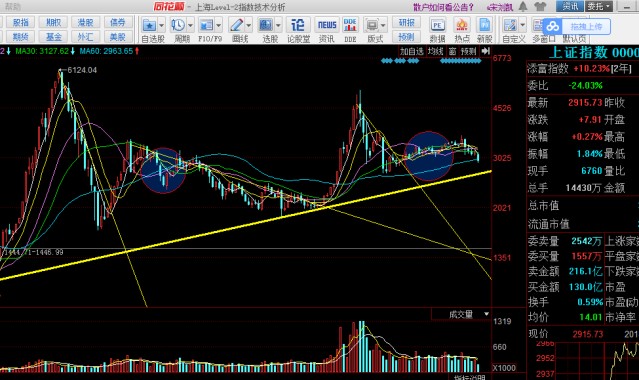Viewport: 639px width, 380px height.
Task: Click the 最新 2915.73 value
Action: tap(585, 102)
